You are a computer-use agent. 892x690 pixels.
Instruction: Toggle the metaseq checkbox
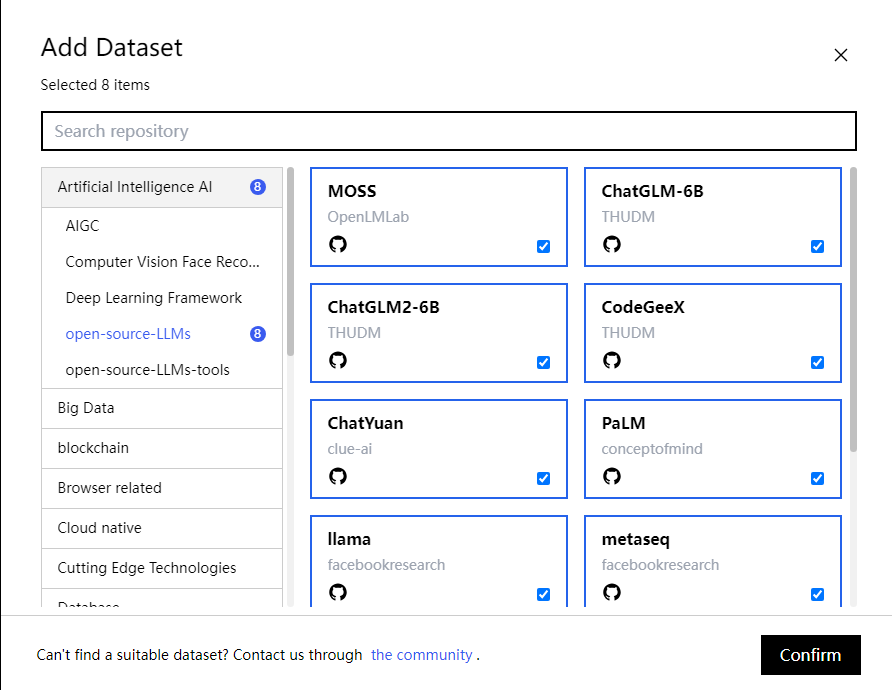pyautogui.click(x=817, y=594)
